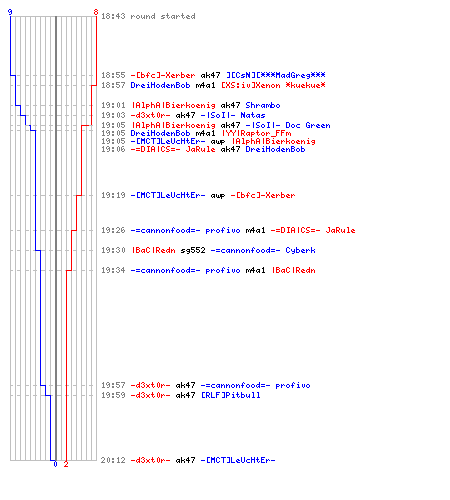Select victim |YY|Raptor_FFm
This screenshot has height=500, width=450.
(x=256, y=133)
